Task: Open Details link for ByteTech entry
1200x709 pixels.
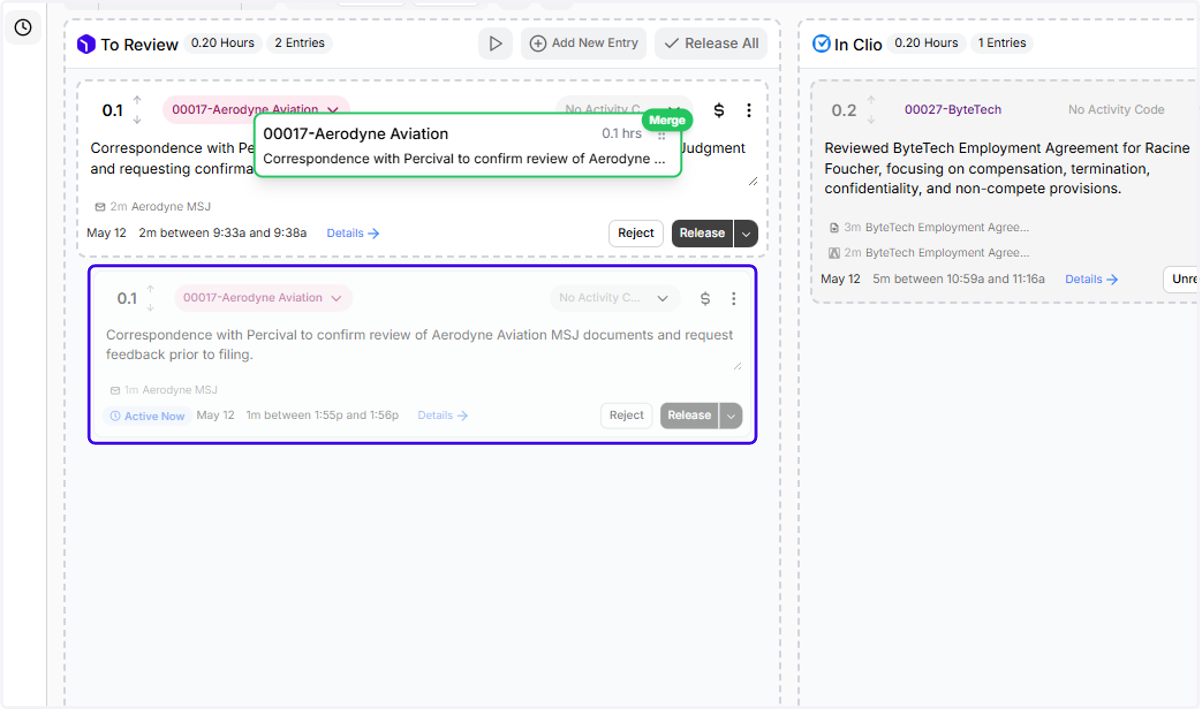Action: 1091,279
